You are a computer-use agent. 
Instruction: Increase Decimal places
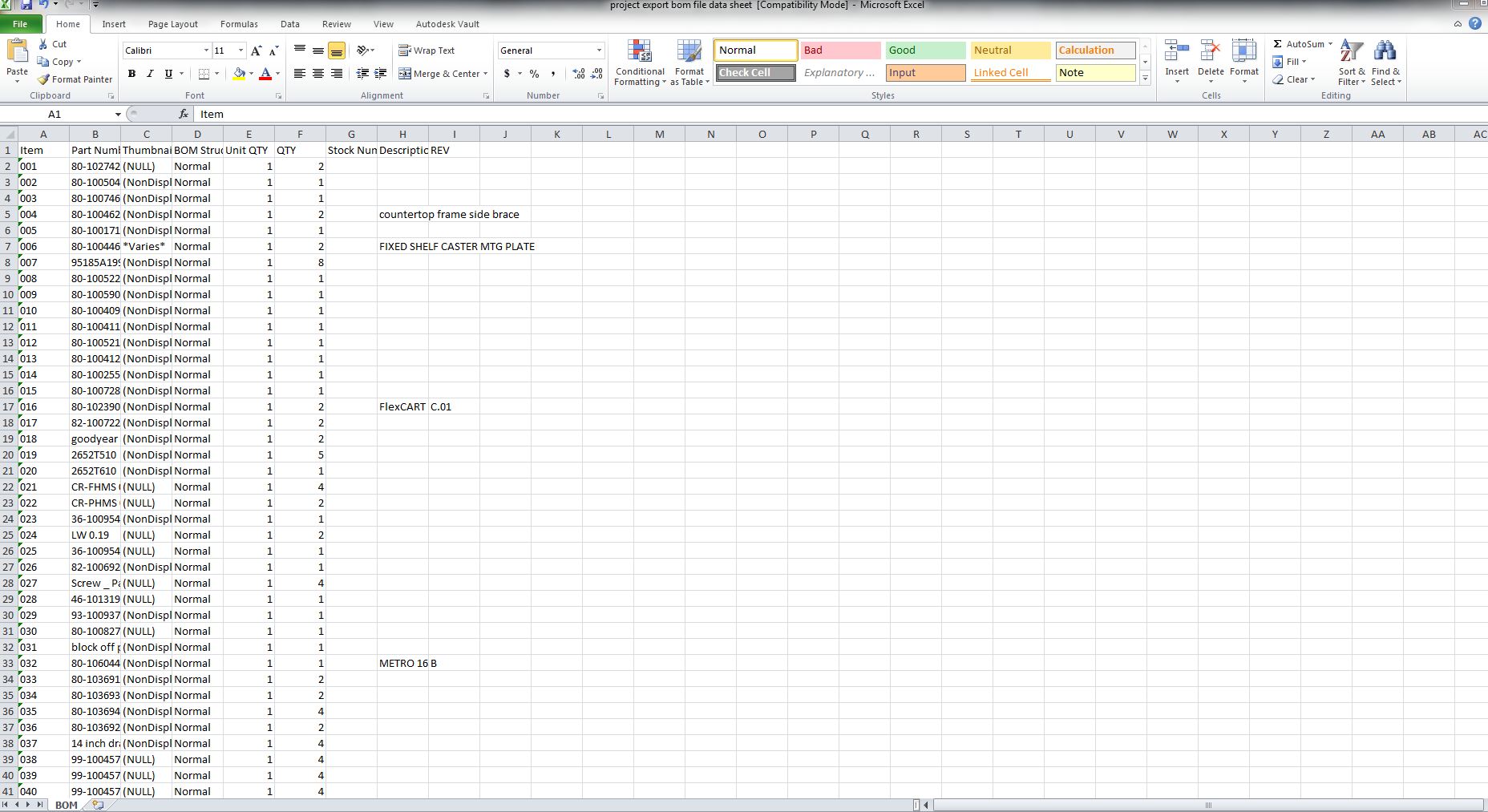click(579, 74)
